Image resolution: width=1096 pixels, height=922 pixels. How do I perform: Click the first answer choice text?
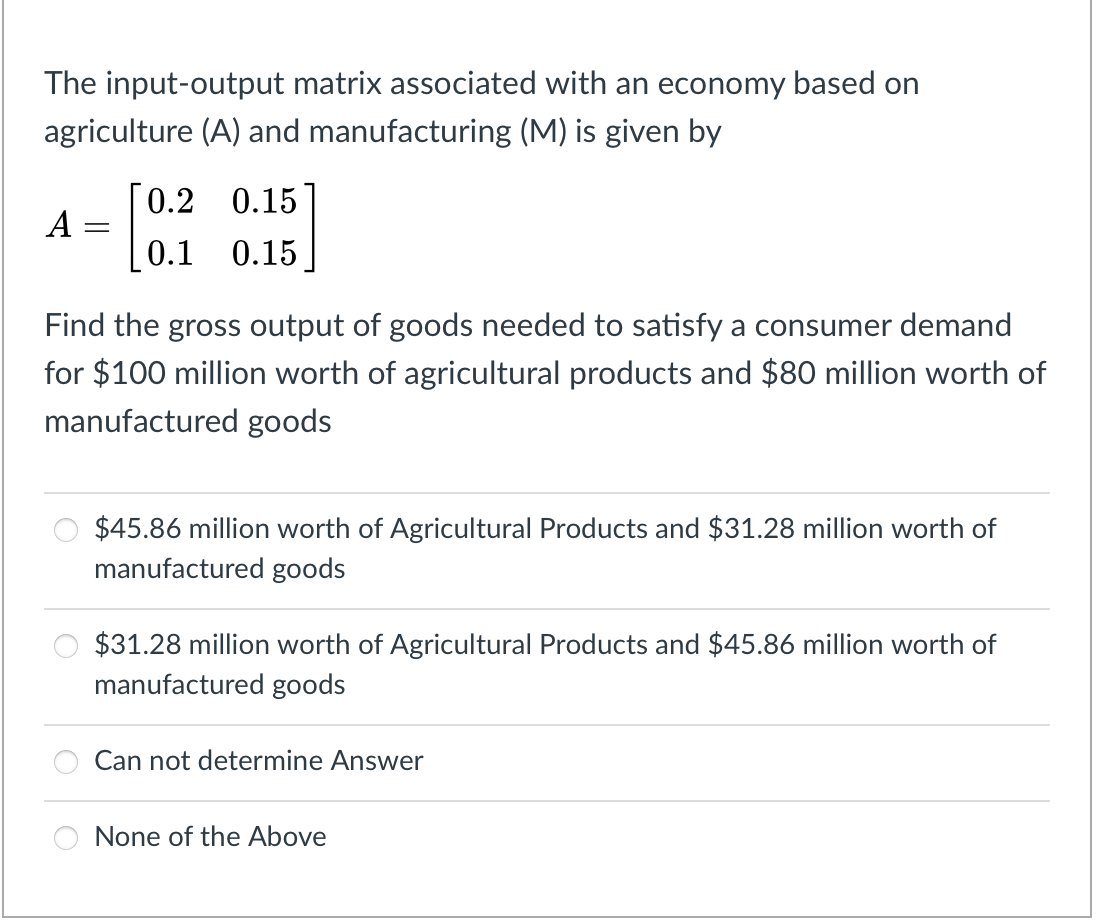[x=545, y=530]
